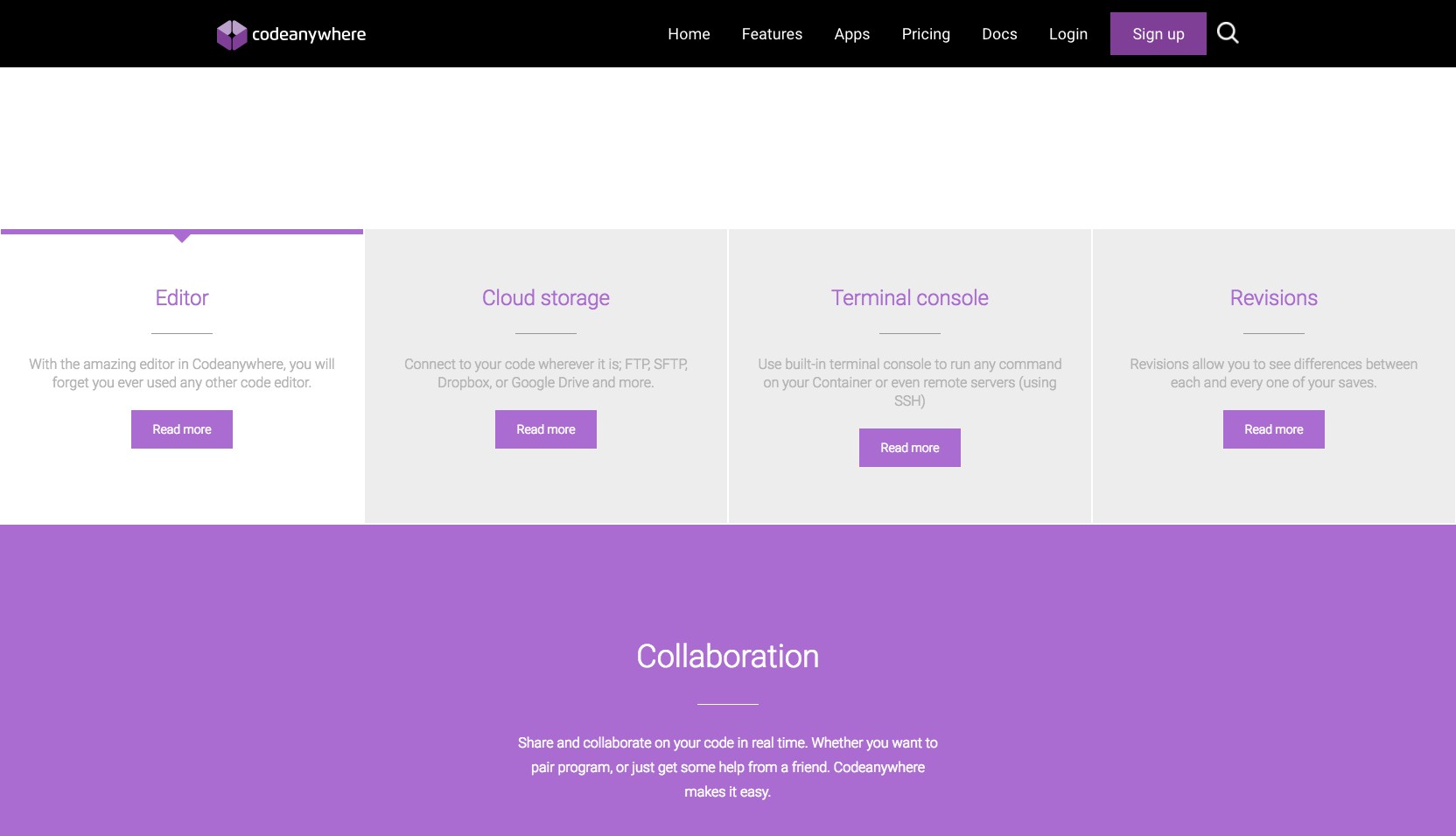Click the Sign up button
This screenshot has width=1456, height=836.
(x=1158, y=34)
